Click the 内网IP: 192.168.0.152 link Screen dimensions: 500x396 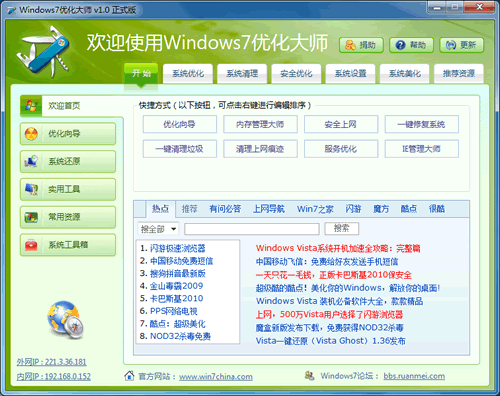(x=54, y=376)
